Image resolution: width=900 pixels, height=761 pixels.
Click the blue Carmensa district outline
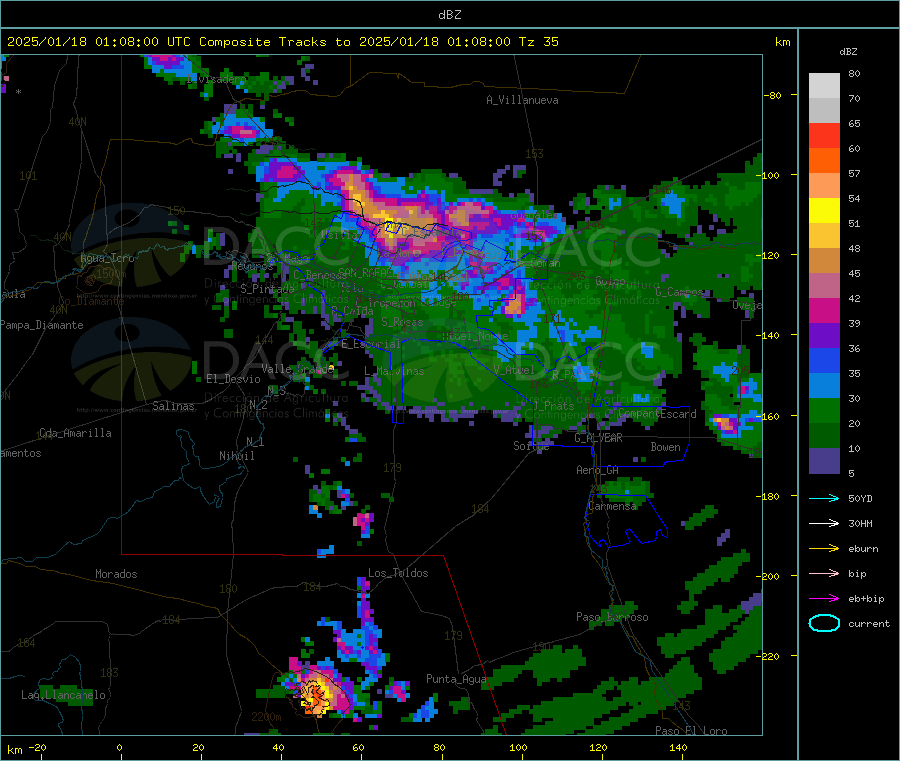pos(626,521)
